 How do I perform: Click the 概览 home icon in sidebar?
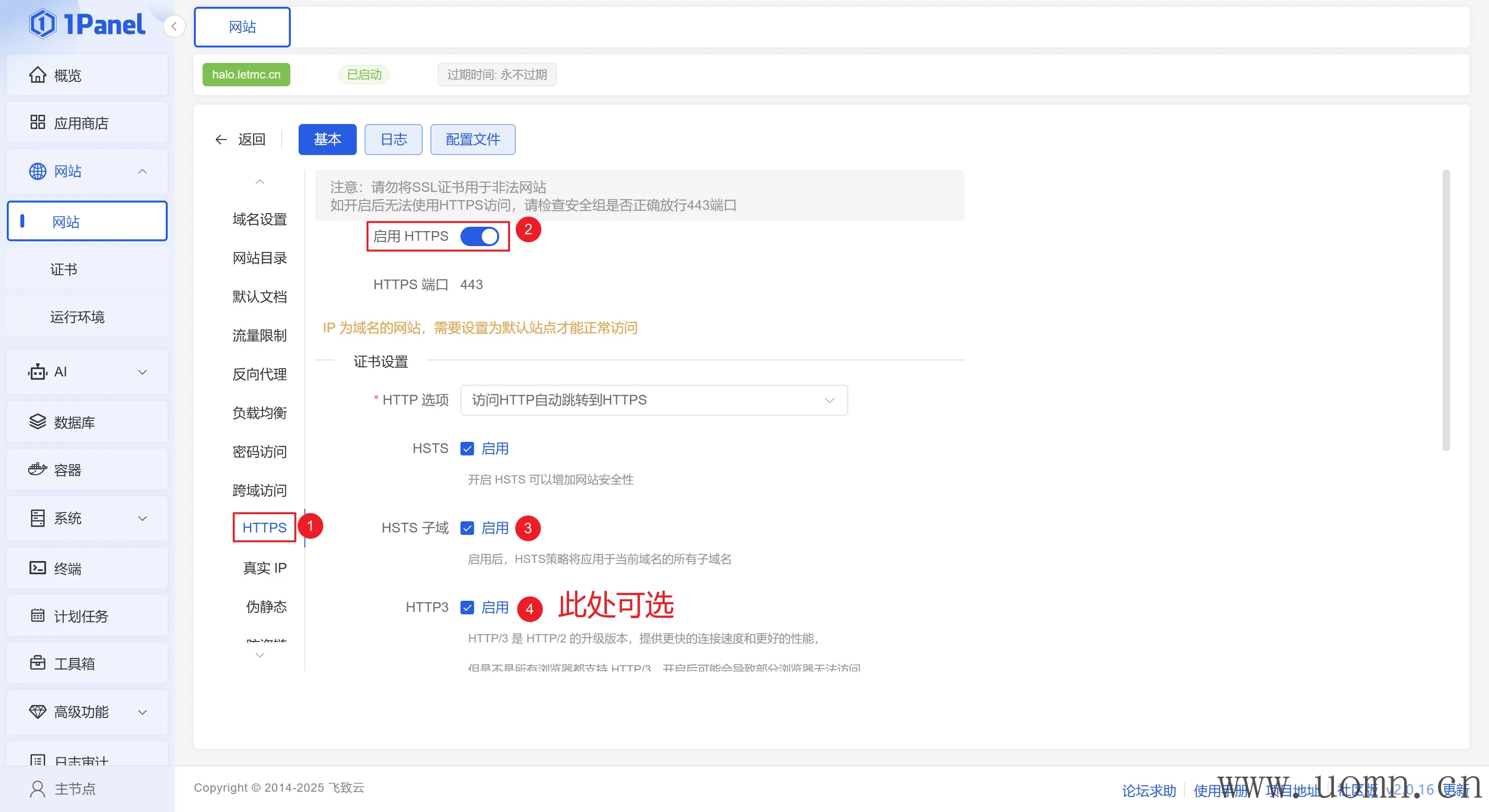(38, 75)
